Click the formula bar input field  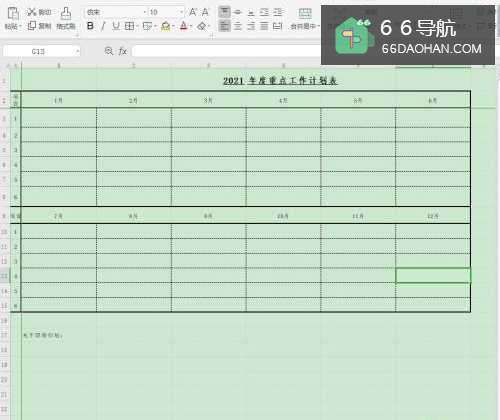pos(226,51)
